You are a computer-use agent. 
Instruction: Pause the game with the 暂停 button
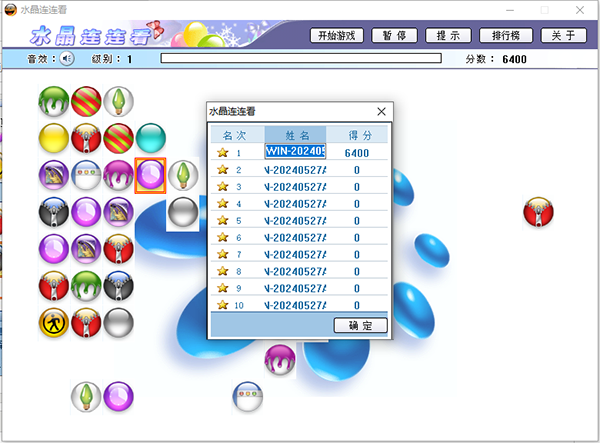[395, 36]
